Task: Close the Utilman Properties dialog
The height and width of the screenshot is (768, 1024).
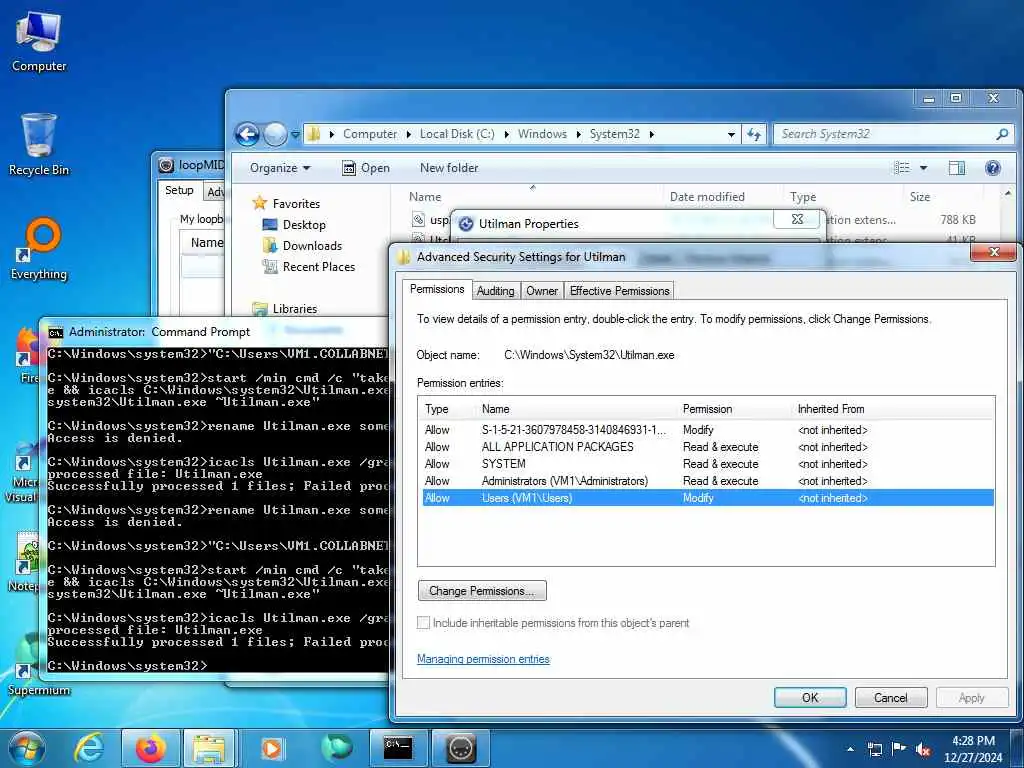Action: point(797,219)
